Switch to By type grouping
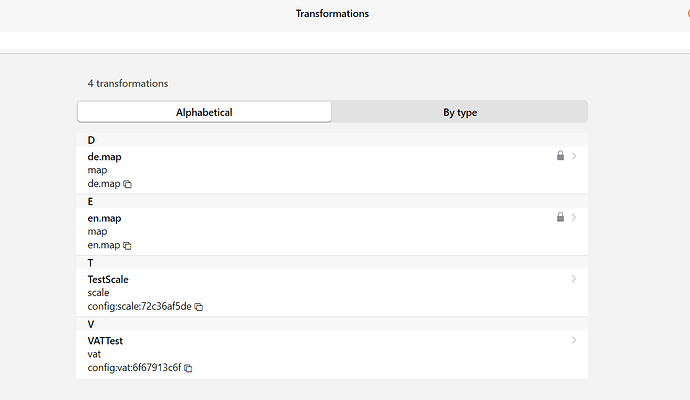This screenshot has height=400, width=690. coord(460,112)
